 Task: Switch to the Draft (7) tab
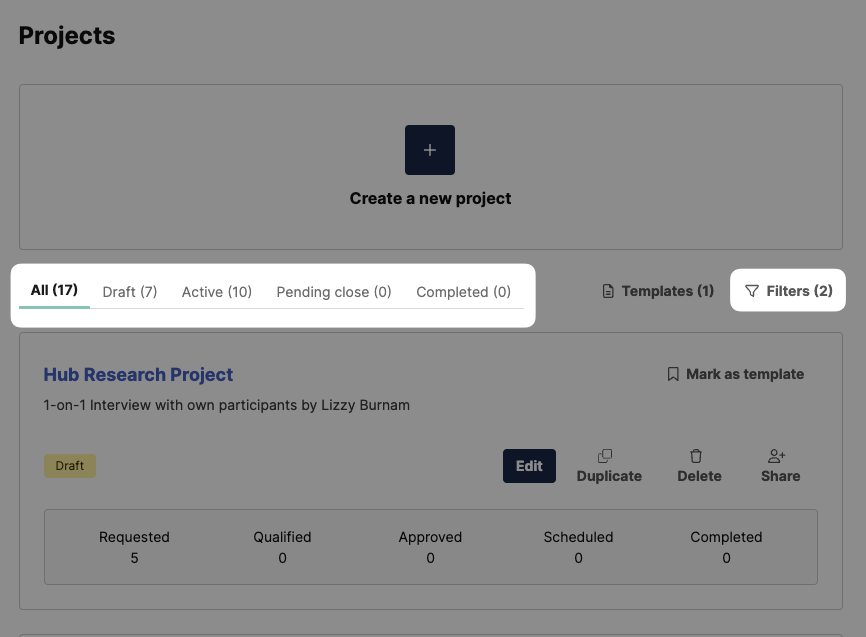(x=130, y=292)
